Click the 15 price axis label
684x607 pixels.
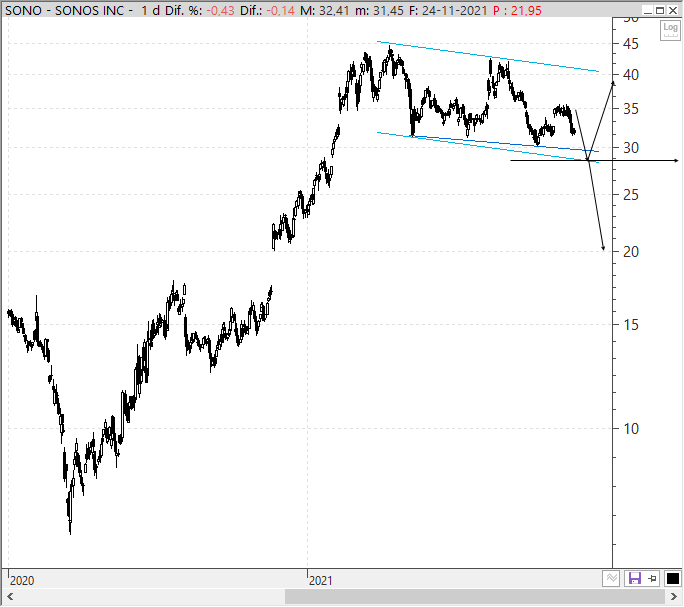(x=631, y=325)
